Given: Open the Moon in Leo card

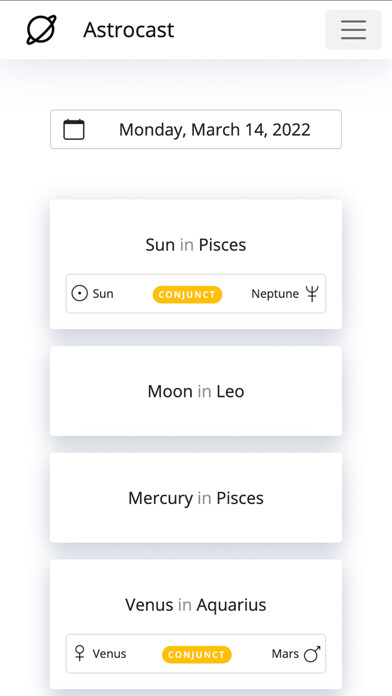Looking at the screenshot, I should [196, 391].
